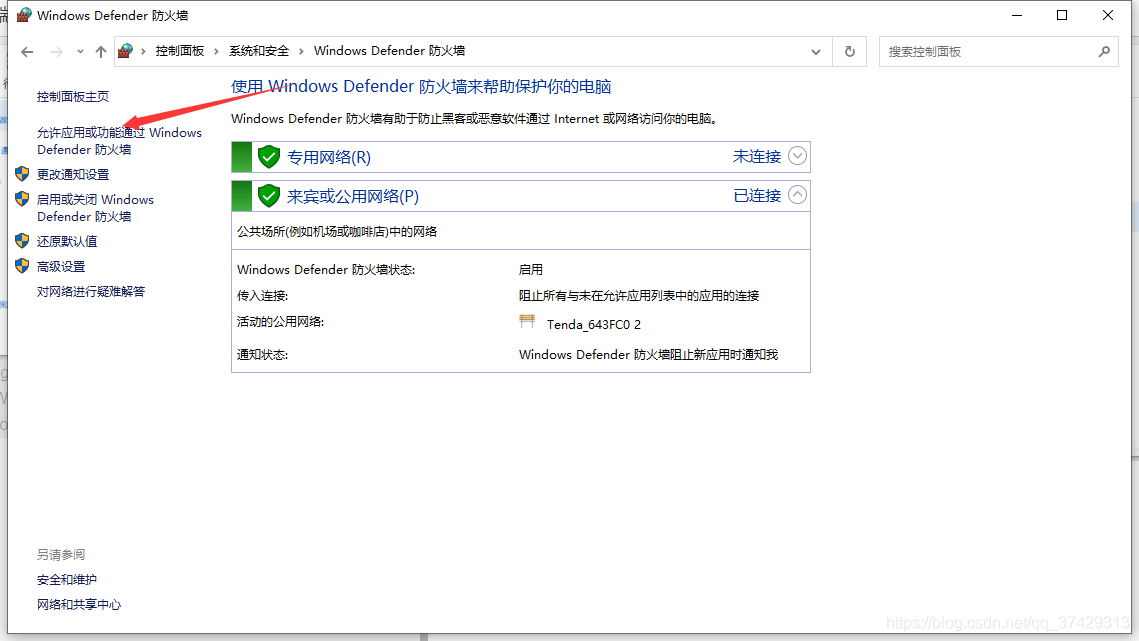Click the network bench icon beside Tenda_643FC0 2
Screen dimensions: 1139x641
[527, 321]
